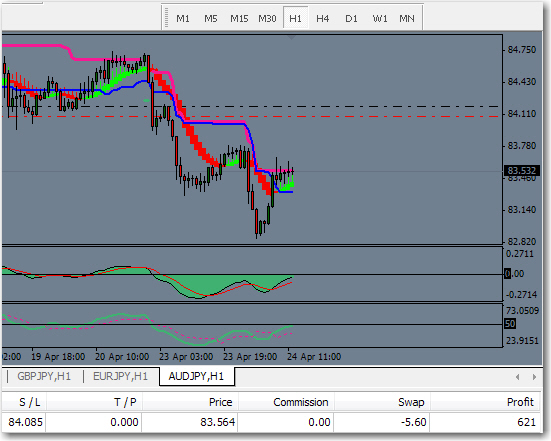Select swap value -5.60
This screenshot has height=441, width=551.
414,422
